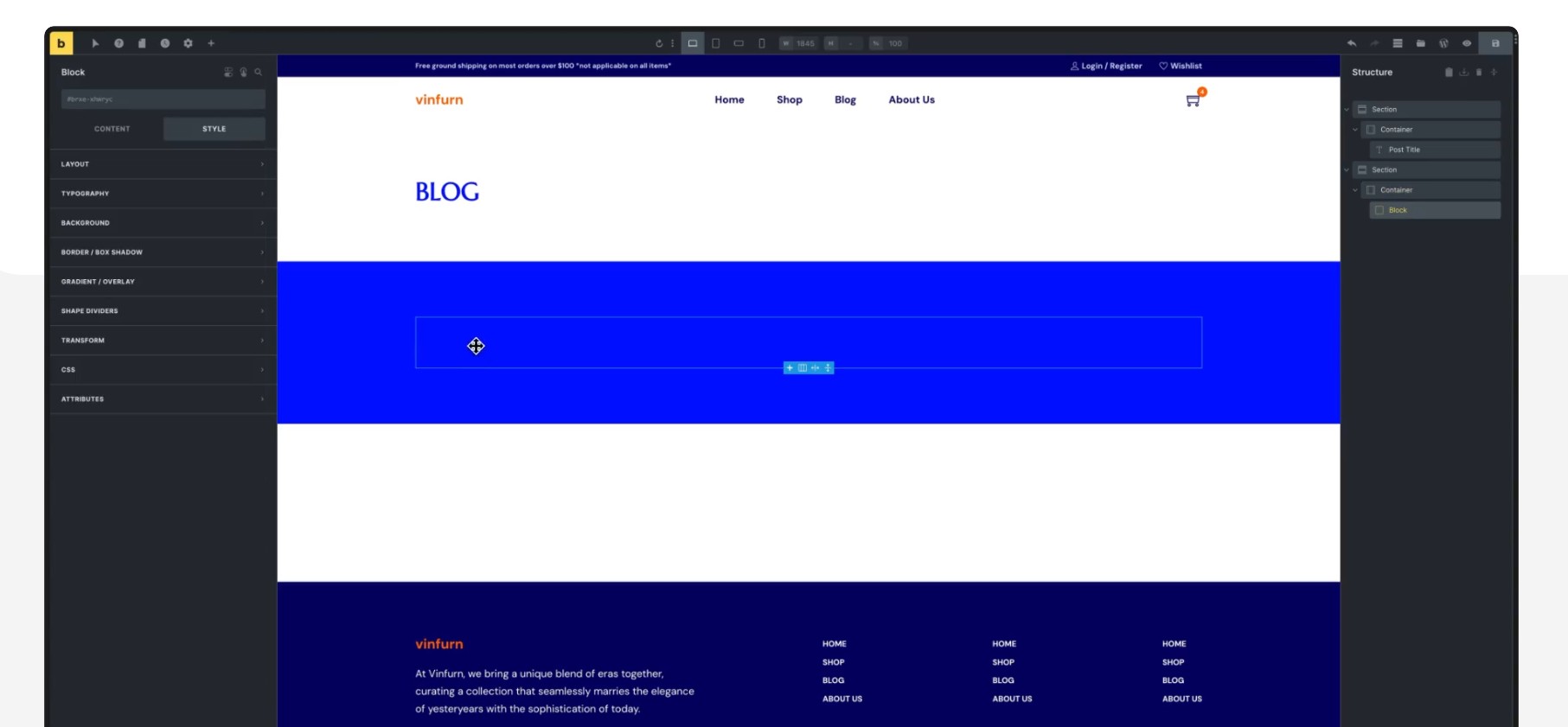Viewport: 1568px width, 727px height.
Task: Click Shop in the header navigation
Action: point(790,100)
